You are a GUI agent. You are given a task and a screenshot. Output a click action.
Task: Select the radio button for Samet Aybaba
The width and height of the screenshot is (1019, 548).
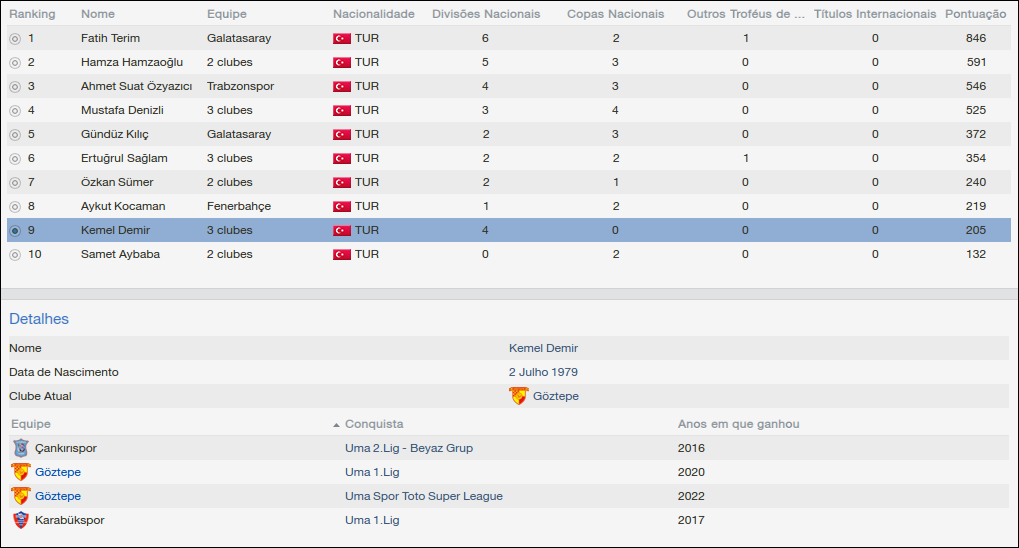point(15,254)
